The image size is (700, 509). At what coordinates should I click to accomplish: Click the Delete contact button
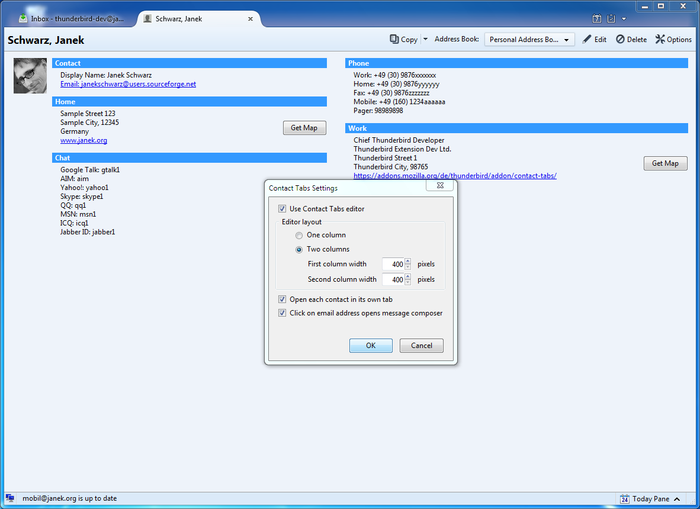[631, 39]
